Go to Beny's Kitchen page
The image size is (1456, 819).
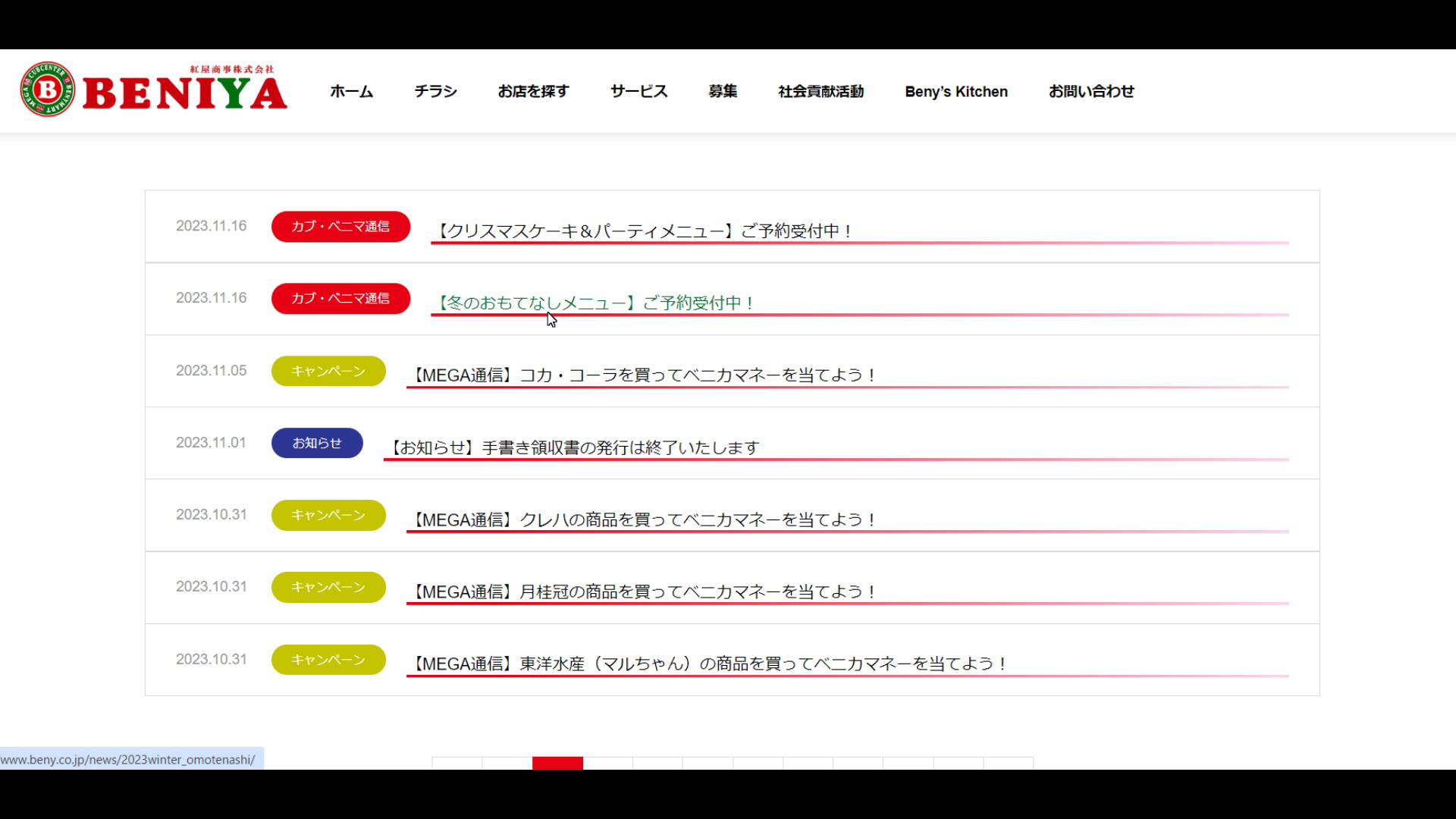click(955, 92)
